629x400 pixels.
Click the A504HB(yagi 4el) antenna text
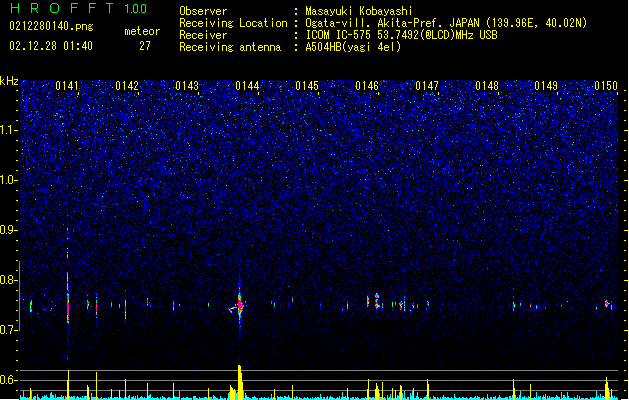pyautogui.click(x=353, y=47)
